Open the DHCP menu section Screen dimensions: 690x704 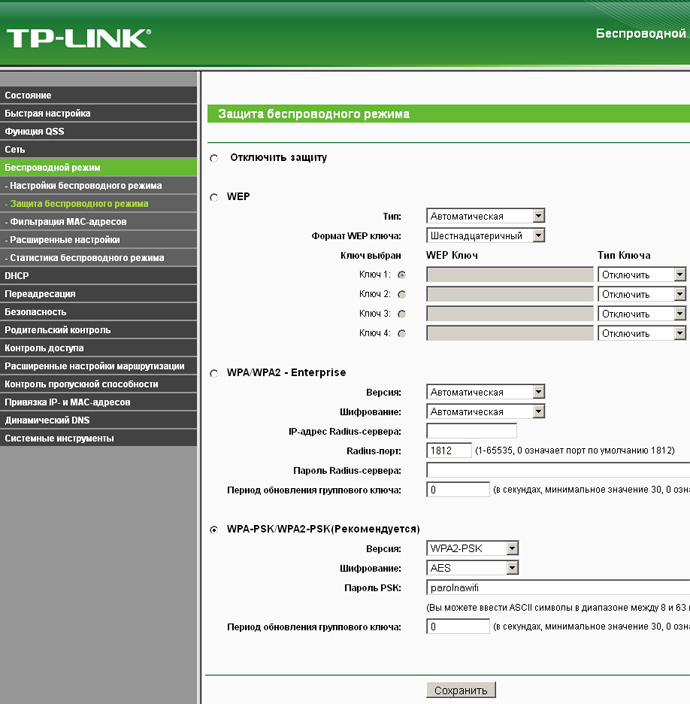(98, 276)
